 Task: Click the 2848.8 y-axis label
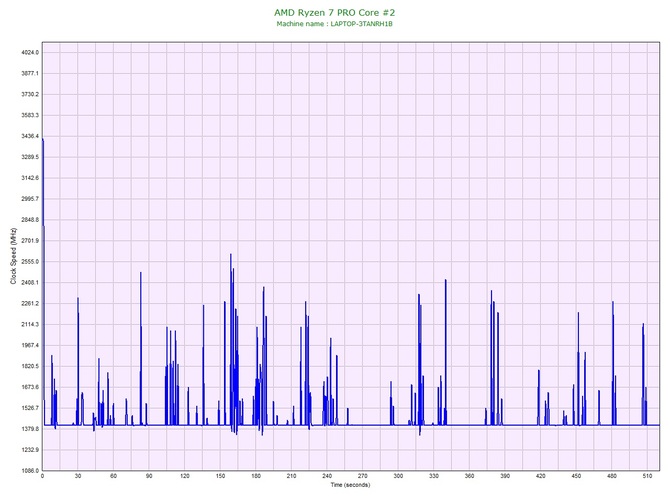[x=30, y=220]
